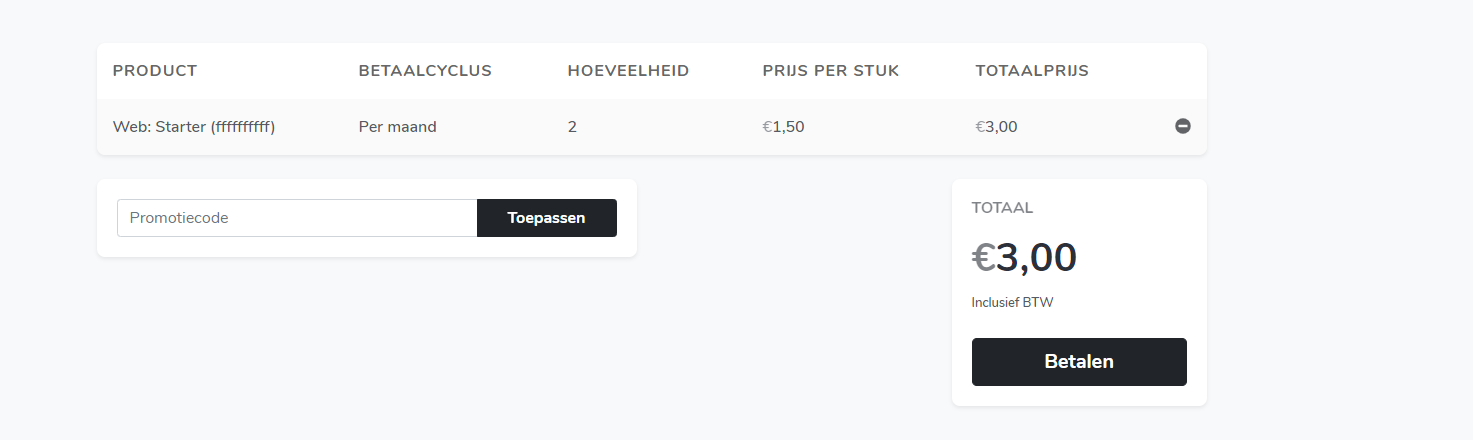Click Betalen to check out
This screenshot has width=1473, height=440.
point(1079,362)
